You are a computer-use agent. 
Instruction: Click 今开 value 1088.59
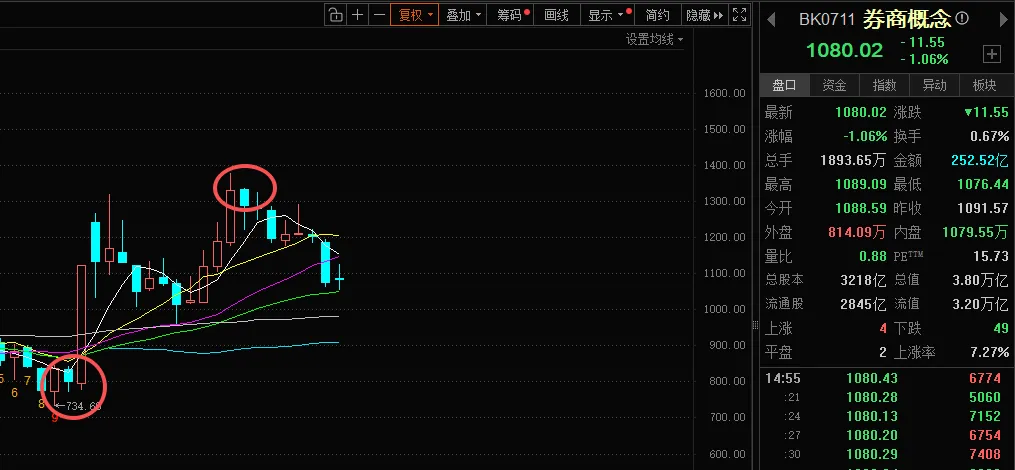tap(861, 208)
